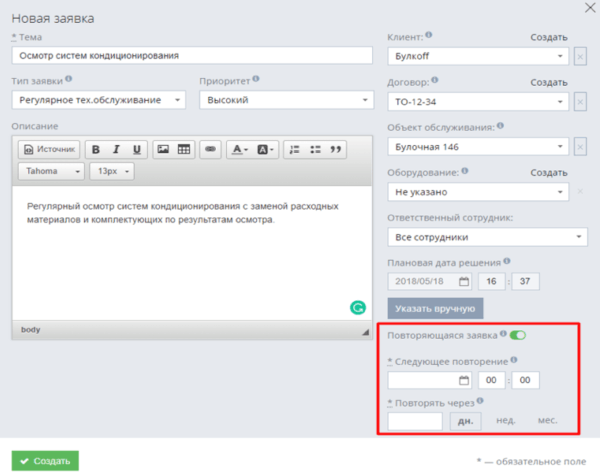The image size is (600, 476).
Task: Click the planned date hour field 16
Action: click(491, 282)
